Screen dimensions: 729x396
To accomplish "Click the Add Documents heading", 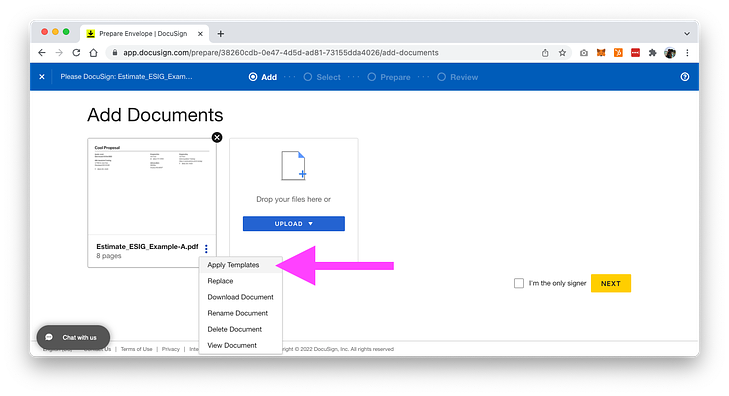I will (155, 115).
